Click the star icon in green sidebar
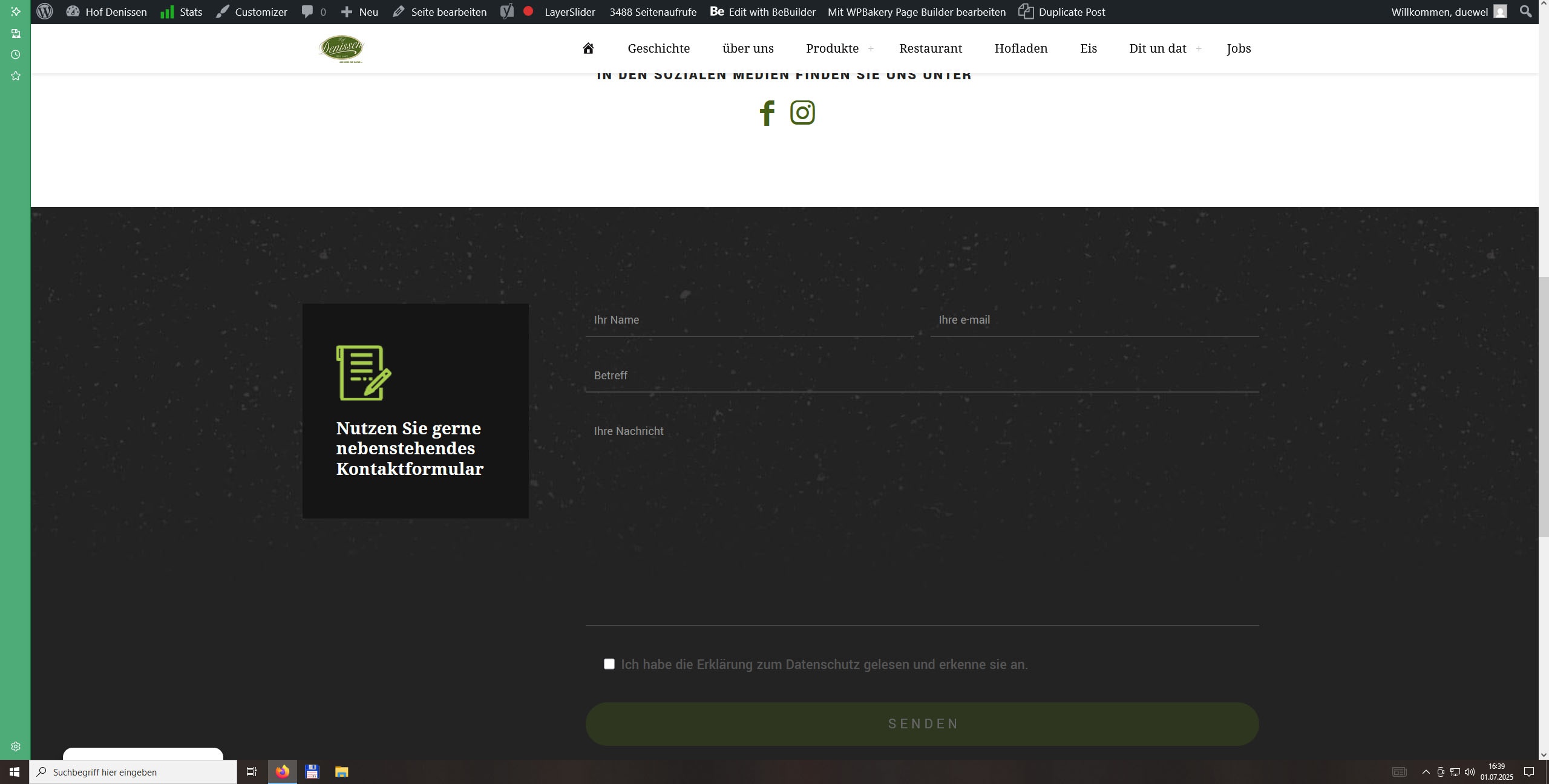 pyautogui.click(x=16, y=76)
